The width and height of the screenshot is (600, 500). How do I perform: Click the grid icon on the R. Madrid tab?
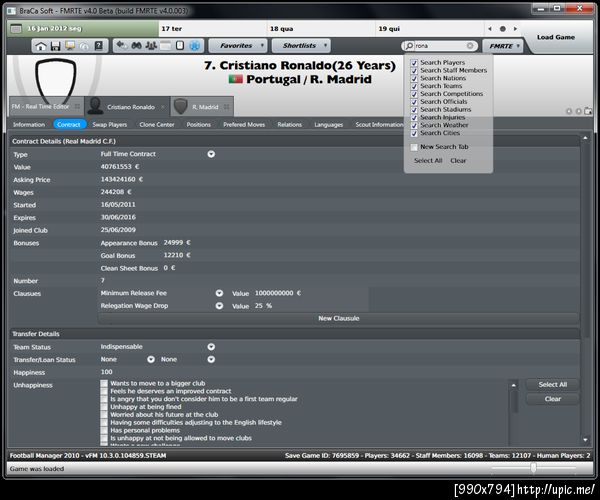tap(227, 107)
